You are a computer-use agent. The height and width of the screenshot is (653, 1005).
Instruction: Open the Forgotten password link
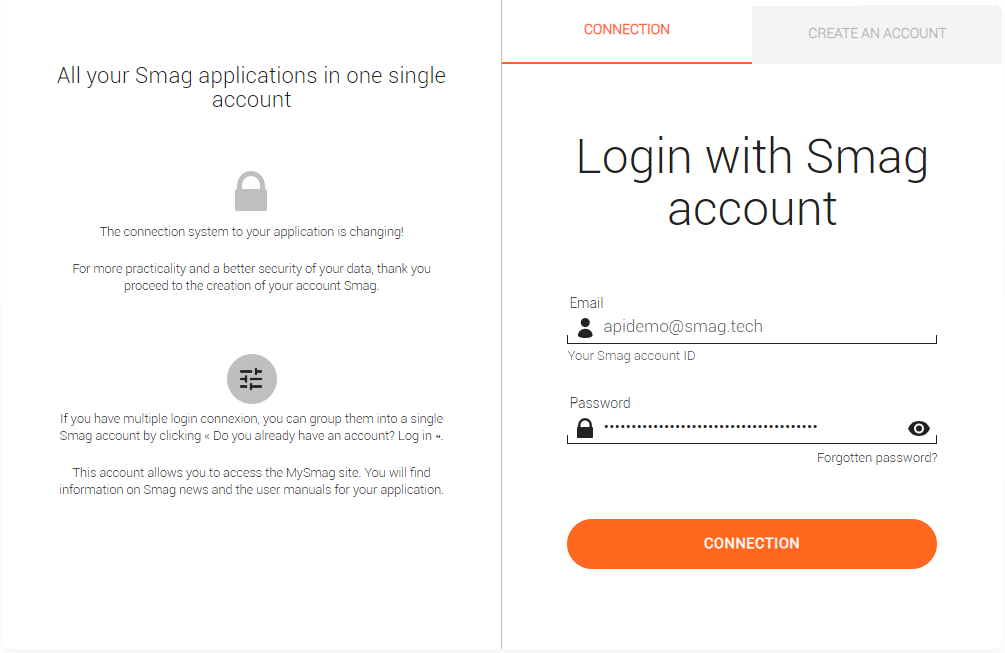tap(877, 458)
